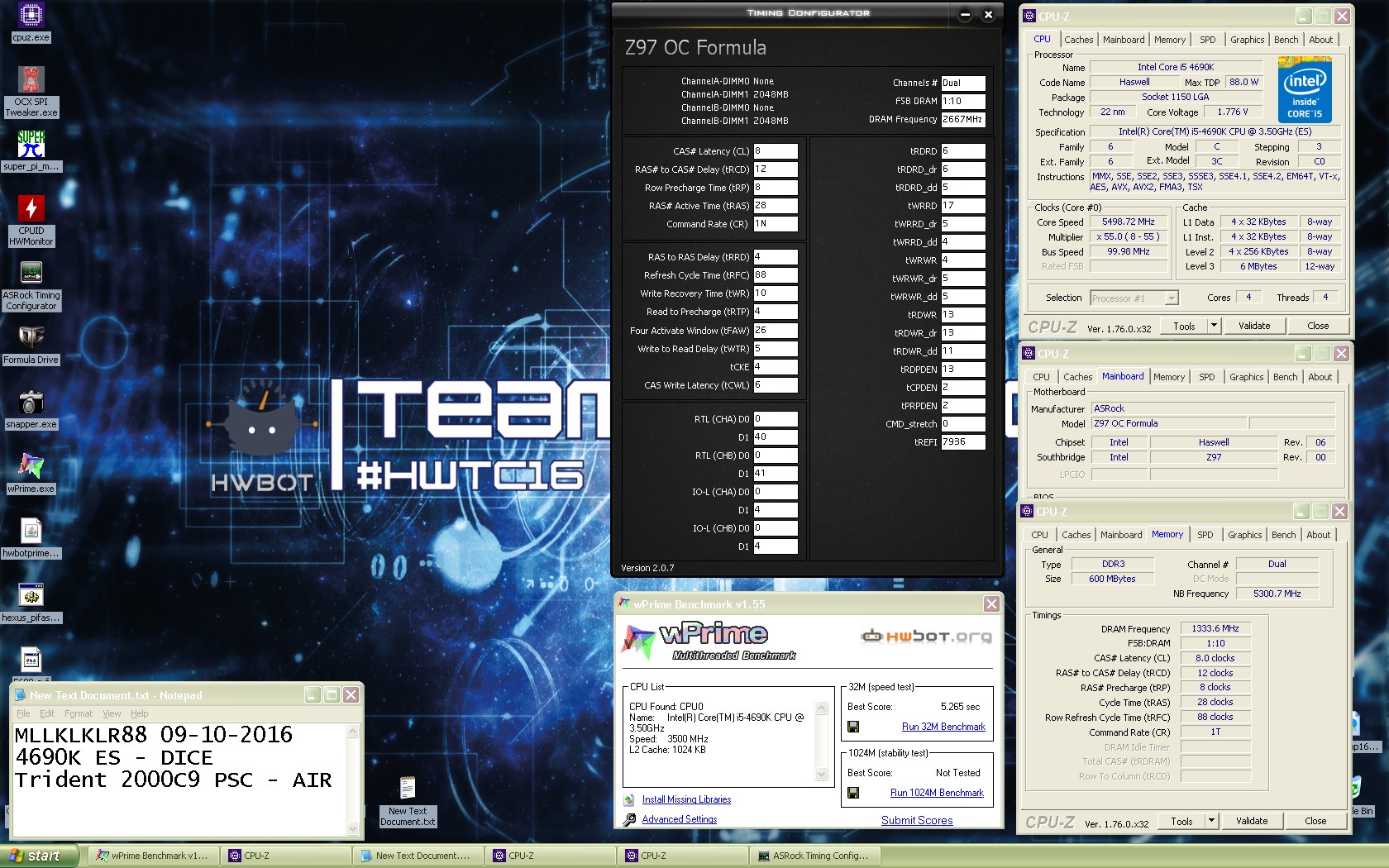
Task: Select CPUID HWMonitor desktop icon
Action: click(x=31, y=221)
